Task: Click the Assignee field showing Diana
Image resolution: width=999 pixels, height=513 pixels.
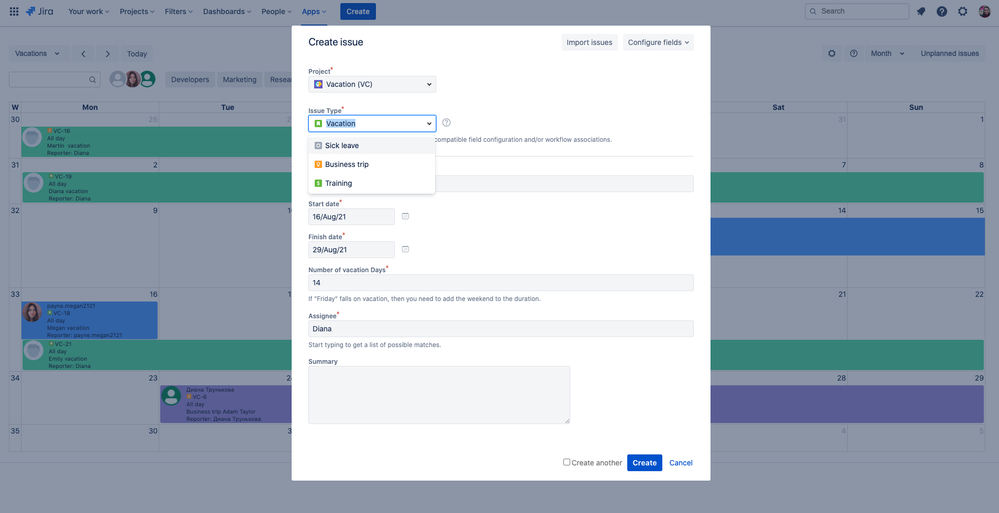Action: 501,329
